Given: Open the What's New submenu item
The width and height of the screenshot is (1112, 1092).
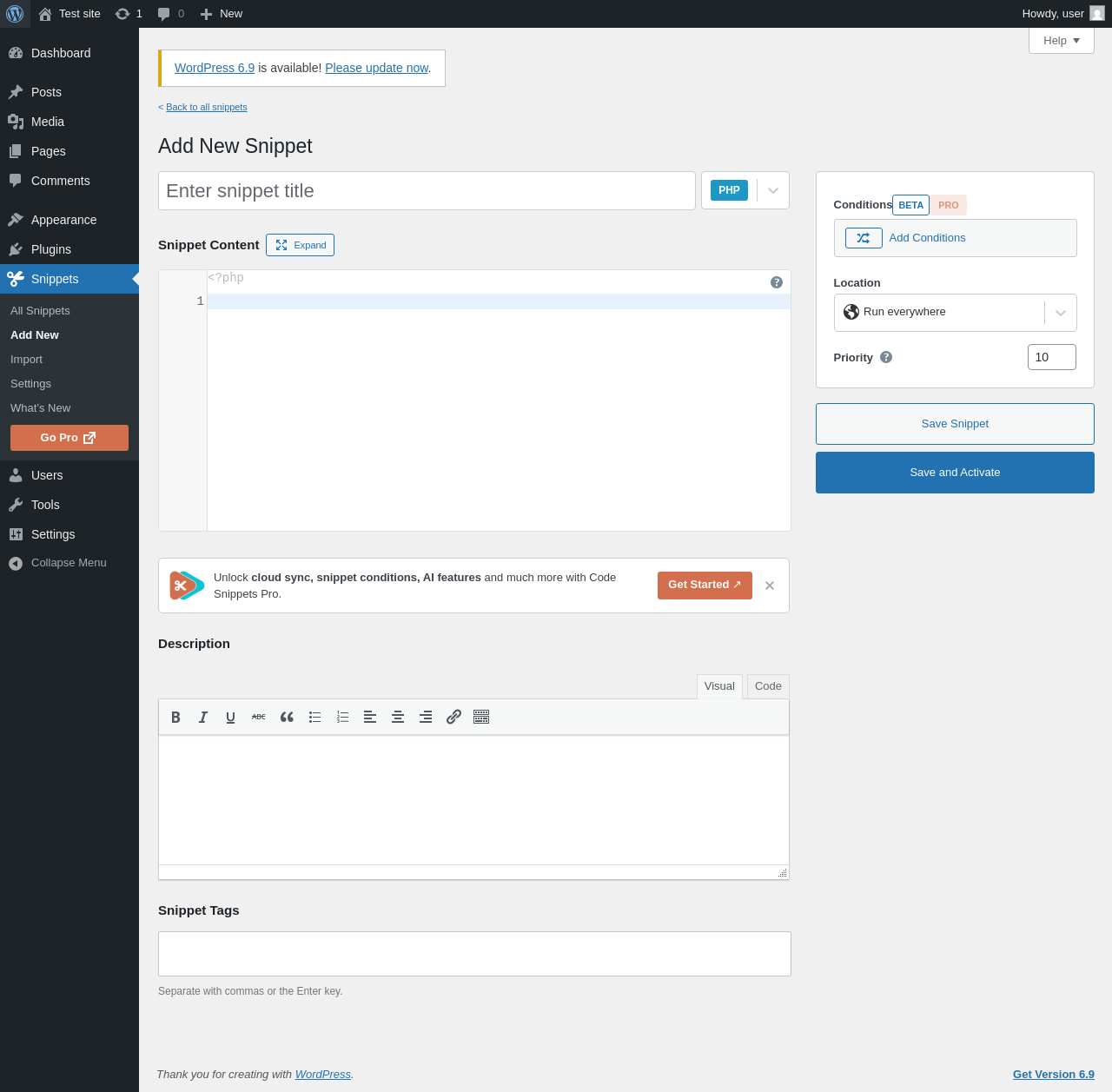Looking at the screenshot, I should coord(40,408).
